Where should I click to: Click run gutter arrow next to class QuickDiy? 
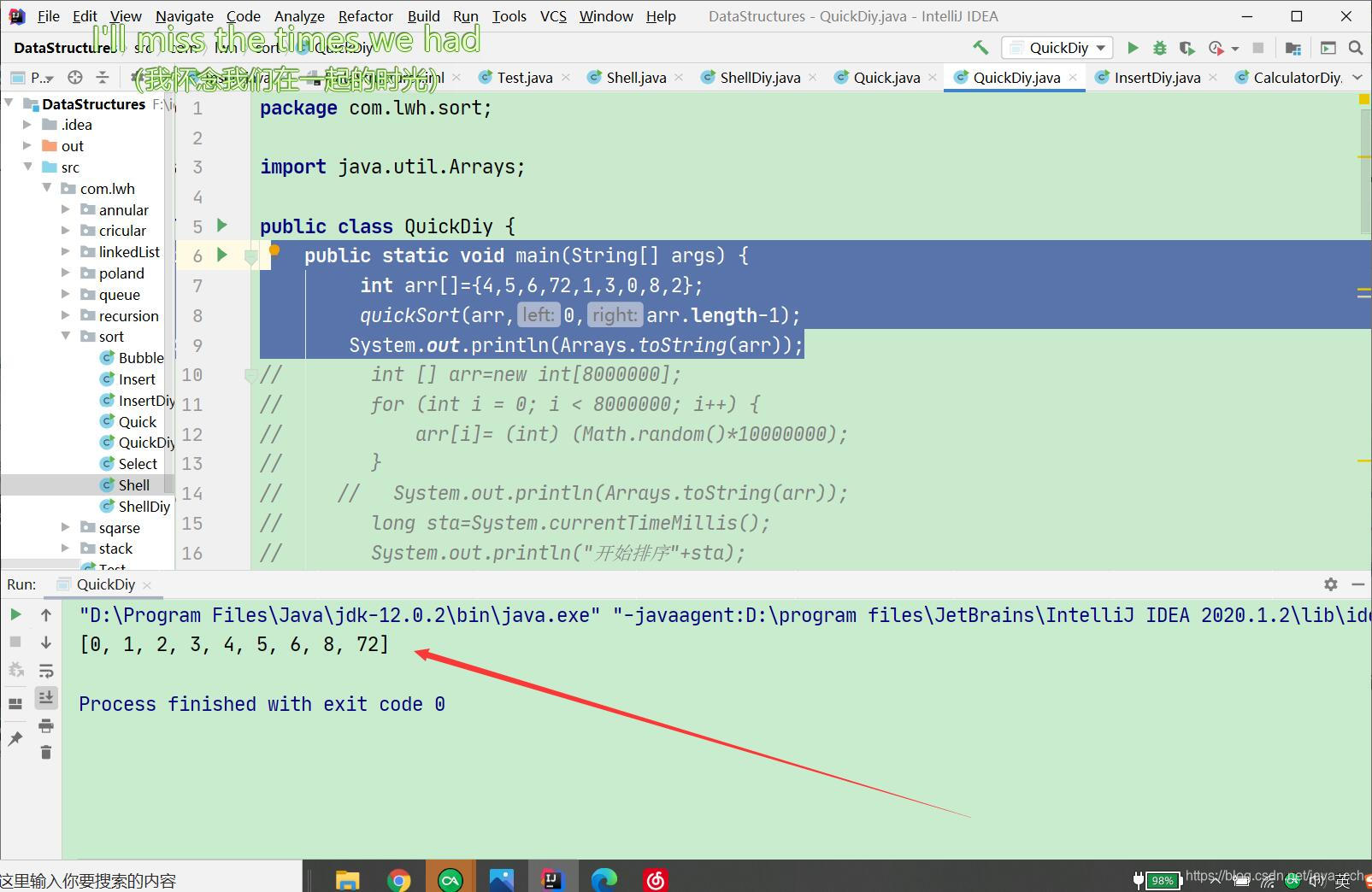[222, 226]
